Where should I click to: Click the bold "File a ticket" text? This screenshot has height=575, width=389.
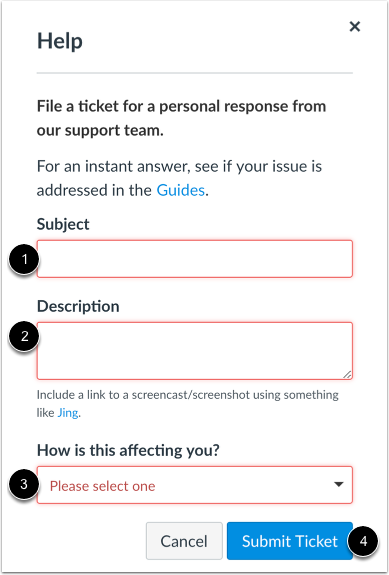coord(181,118)
